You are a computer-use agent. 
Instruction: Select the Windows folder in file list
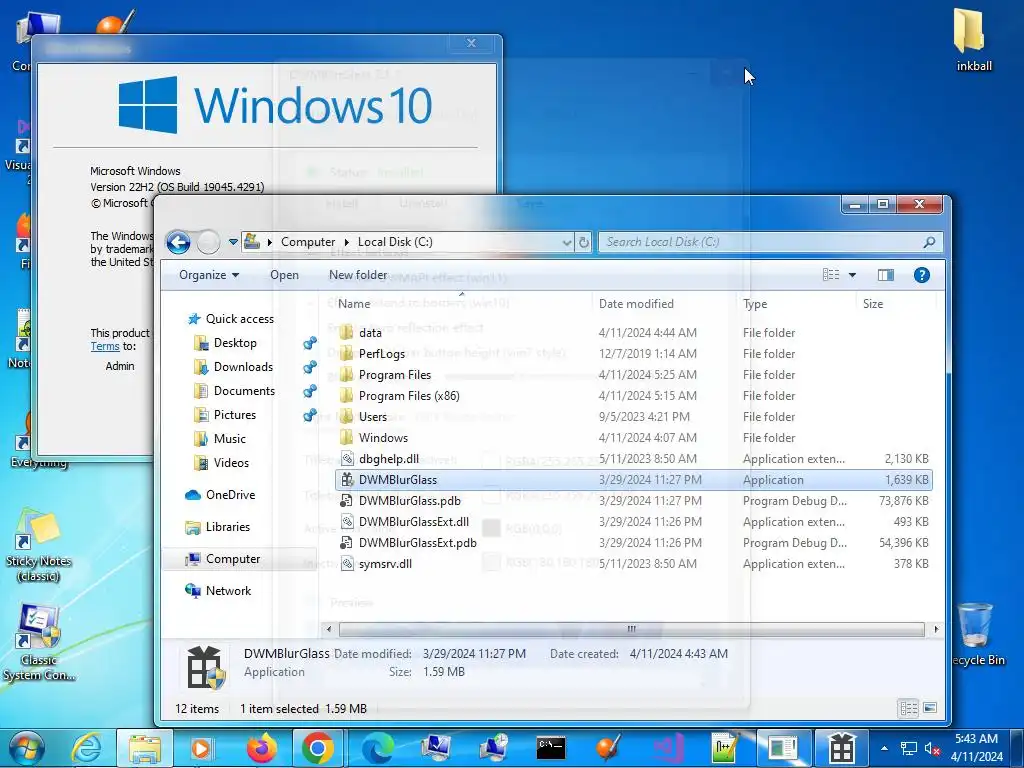[x=383, y=438]
